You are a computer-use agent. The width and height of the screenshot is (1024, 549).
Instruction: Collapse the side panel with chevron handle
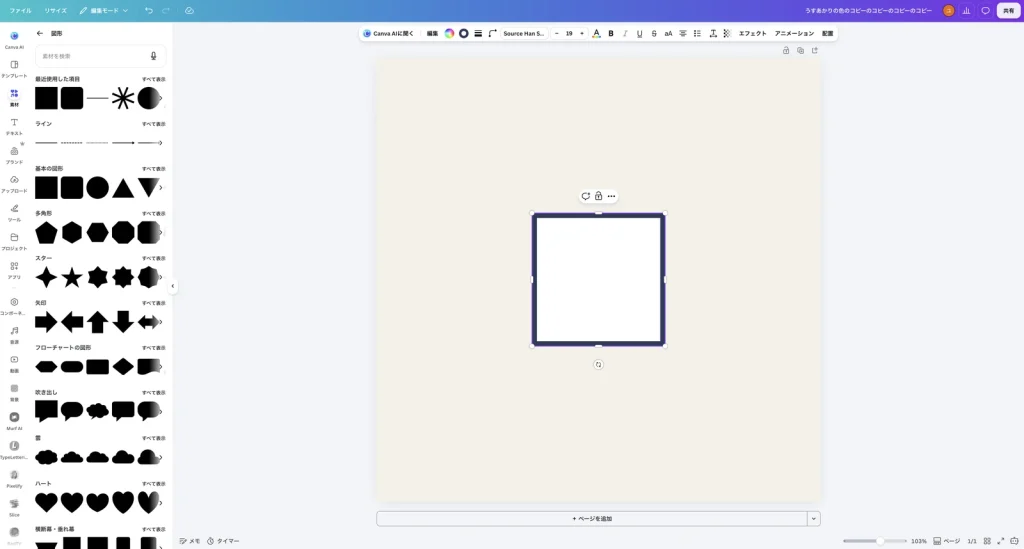(172, 286)
